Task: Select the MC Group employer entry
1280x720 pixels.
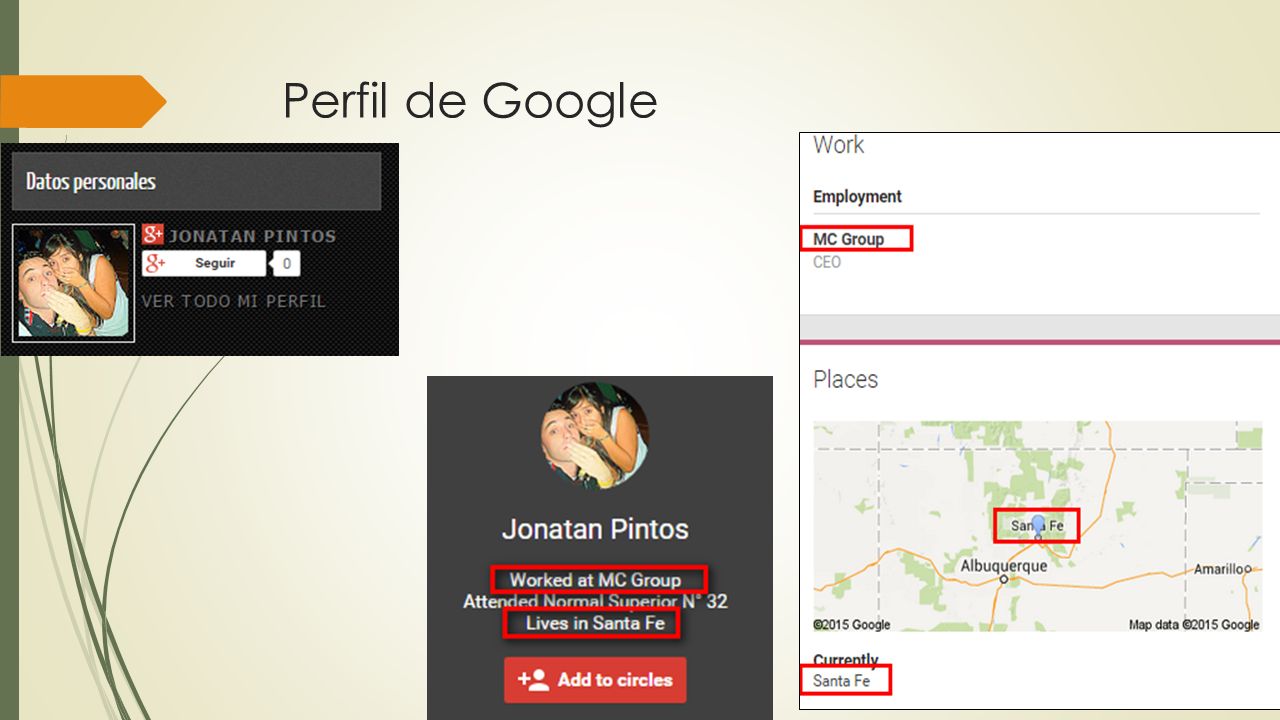Action: (x=849, y=239)
